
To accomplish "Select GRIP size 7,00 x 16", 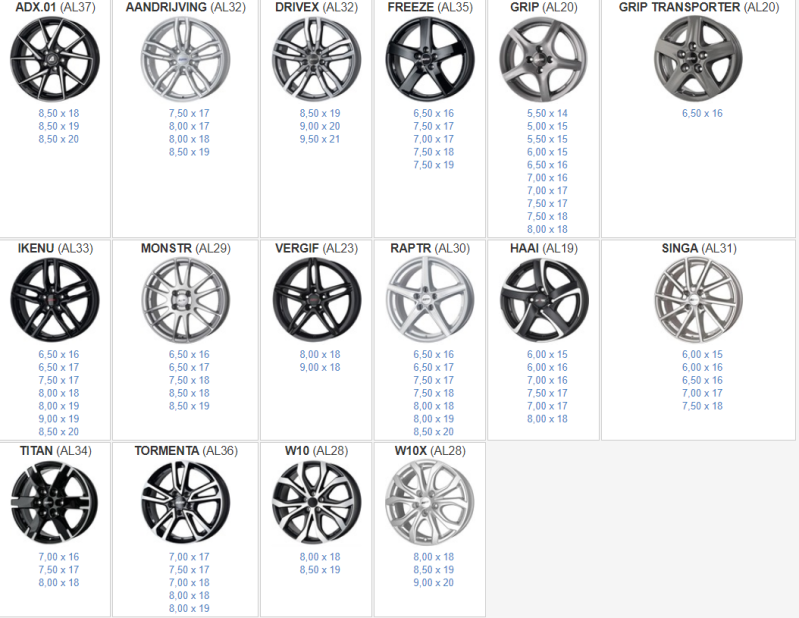I will tap(547, 177).
